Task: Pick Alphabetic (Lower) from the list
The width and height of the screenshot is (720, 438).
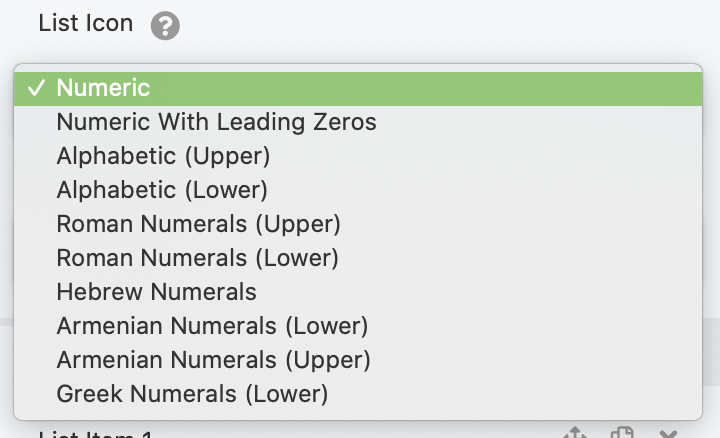Action: tap(162, 190)
